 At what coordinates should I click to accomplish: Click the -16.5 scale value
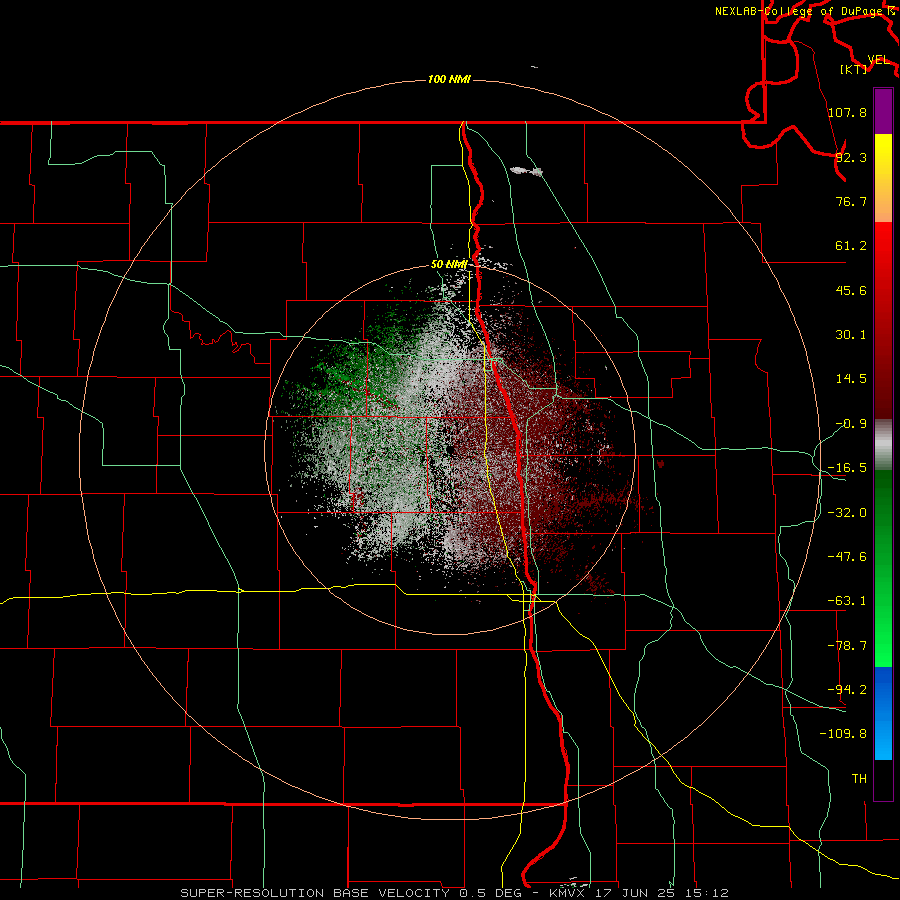[847, 468]
